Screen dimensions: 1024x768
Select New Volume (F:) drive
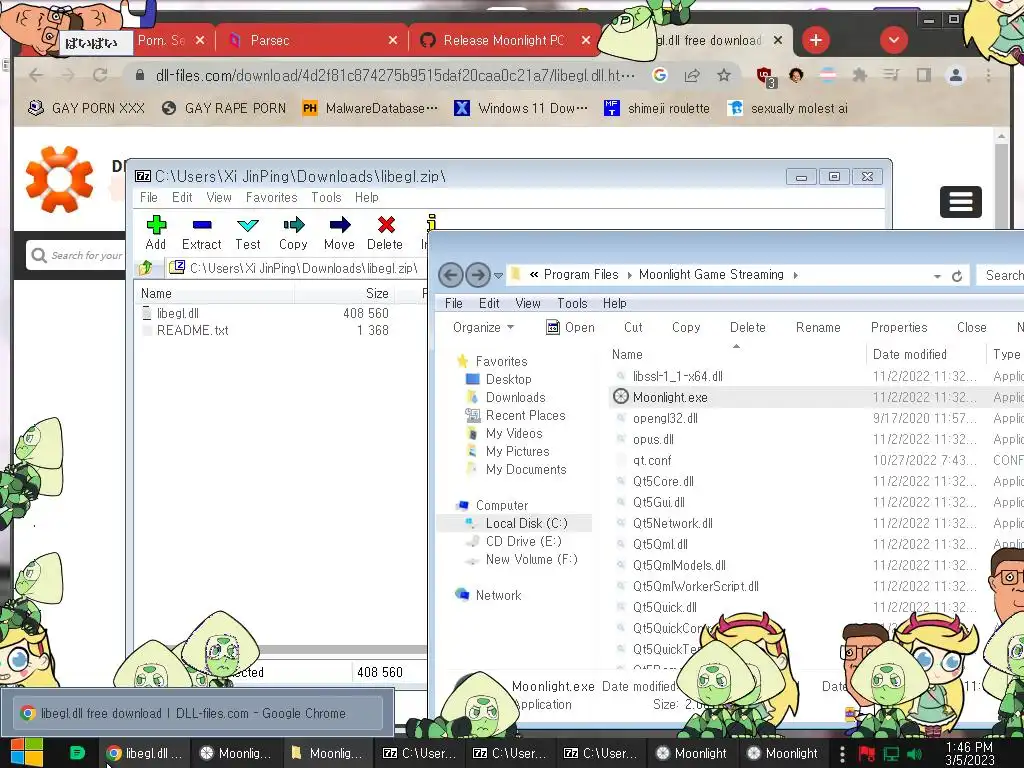click(531, 559)
